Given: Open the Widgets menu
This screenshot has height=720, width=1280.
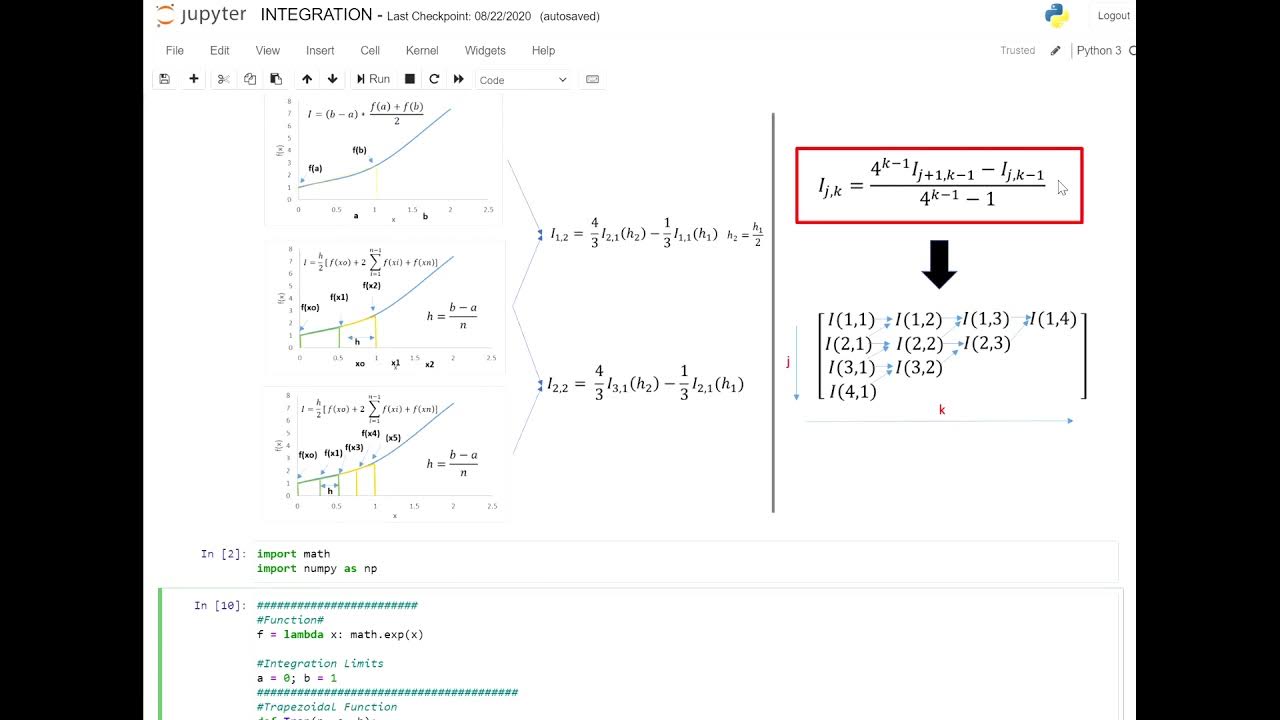Looking at the screenshot, I should tap(485, 50).
